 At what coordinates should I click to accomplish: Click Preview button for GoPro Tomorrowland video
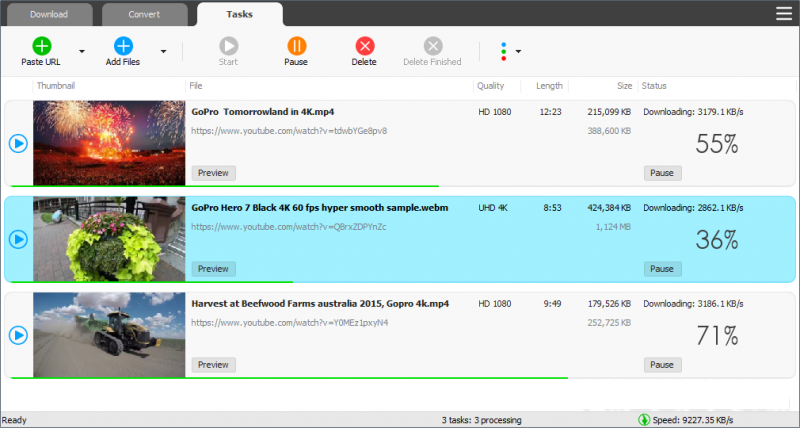coord(213,173)
